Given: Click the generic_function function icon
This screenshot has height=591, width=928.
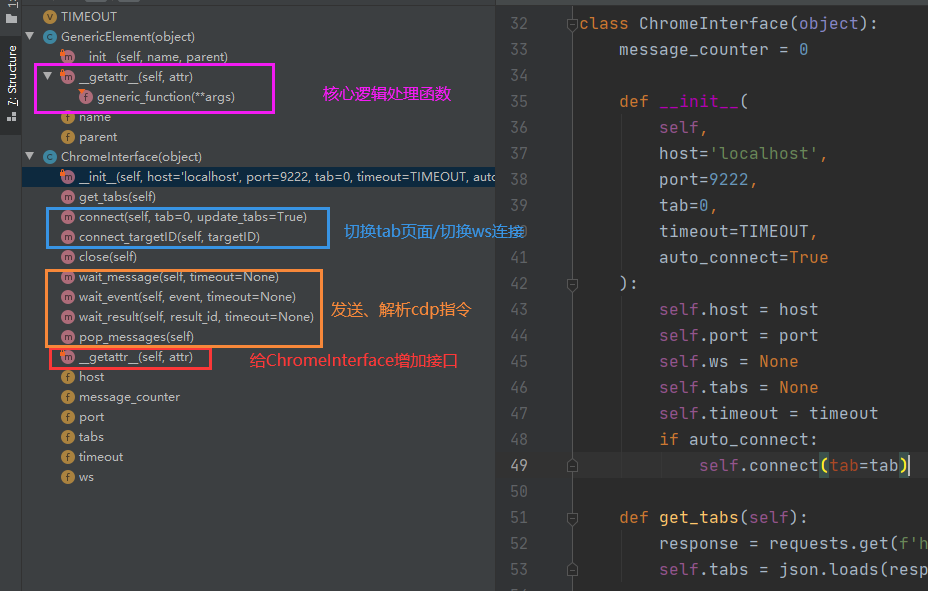Looking at the screenshot, I should coord(86,96).
